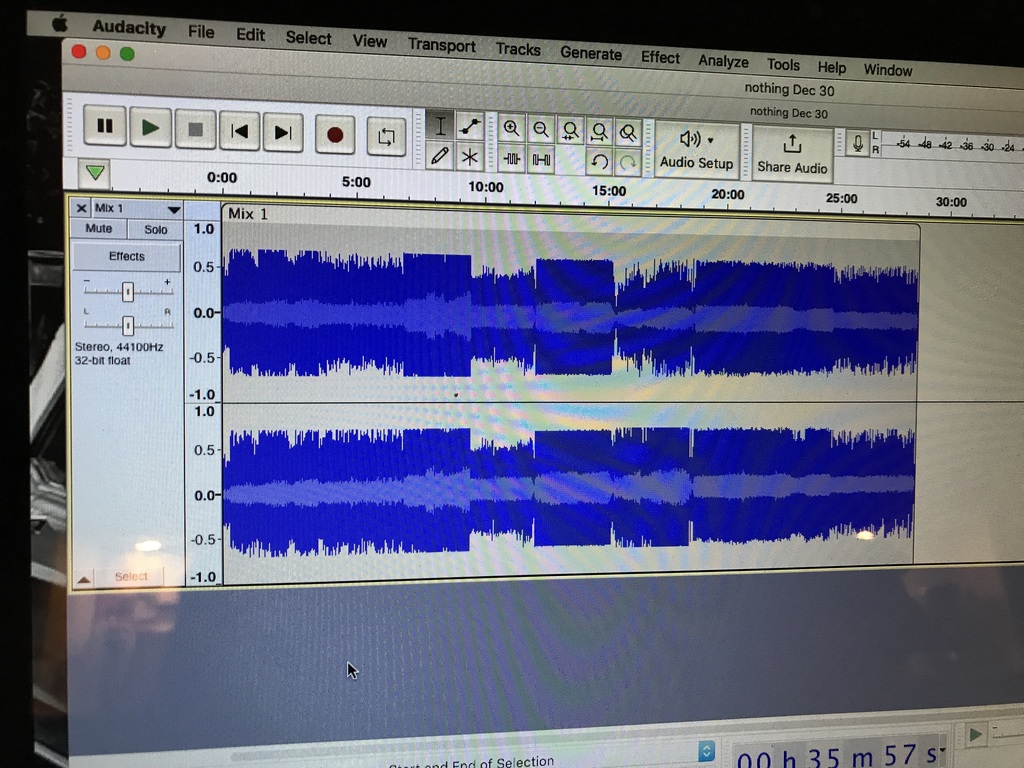Open the Help menu
The image size is (1024, 768).
click(x=831, y=67)
